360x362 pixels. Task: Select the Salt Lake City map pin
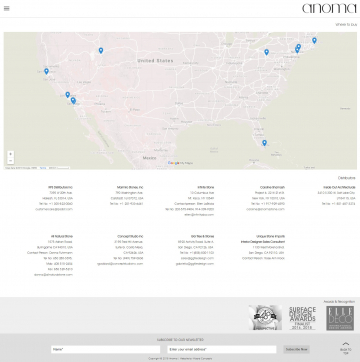pos(101,50)
